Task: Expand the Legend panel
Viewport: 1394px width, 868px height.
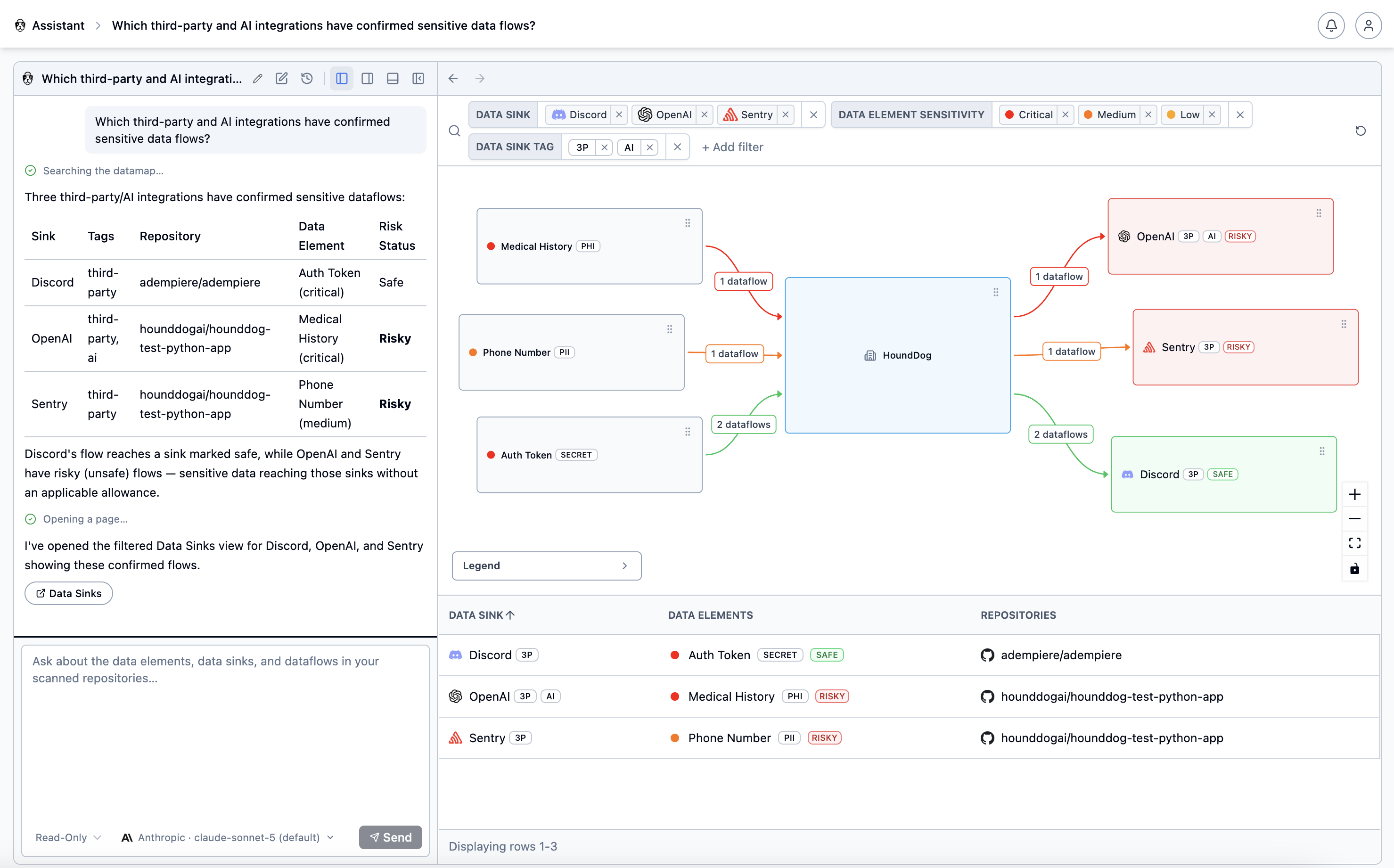Action: pyautogui.click(x=546, y=565)
